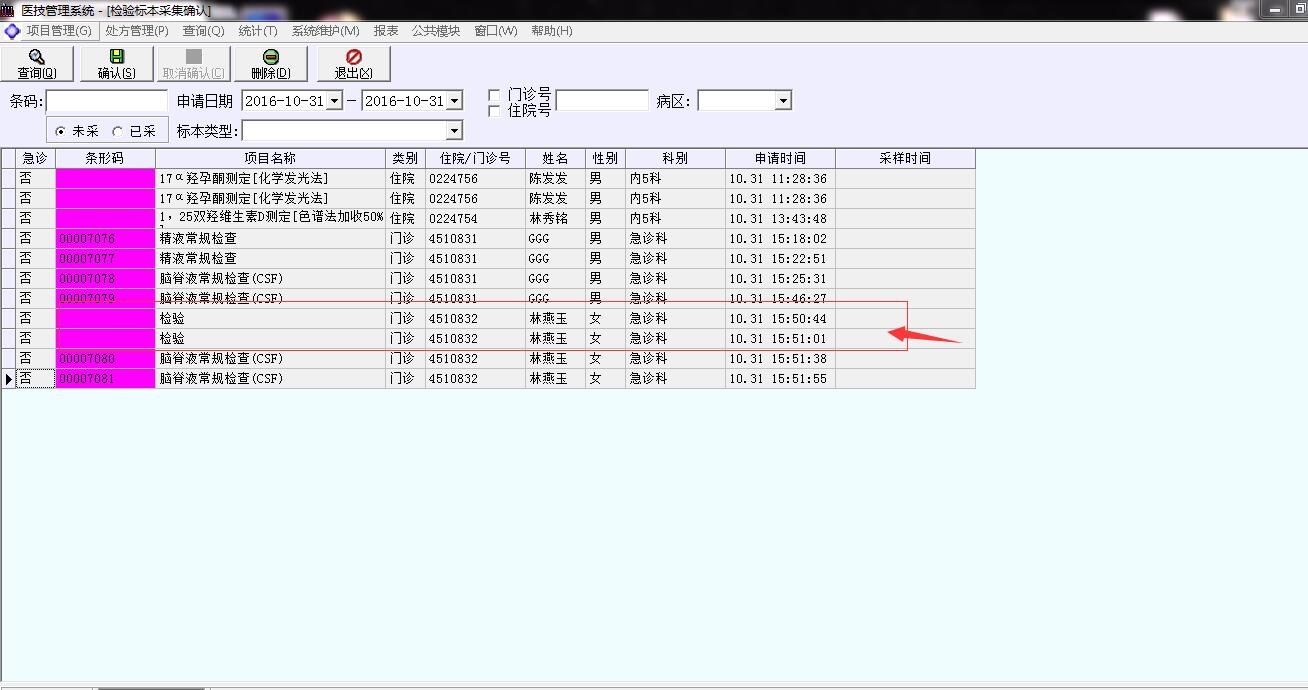Click application time 10.31 15:51:55
This screenshot has width=1308, height=690.
pos(778,379)
